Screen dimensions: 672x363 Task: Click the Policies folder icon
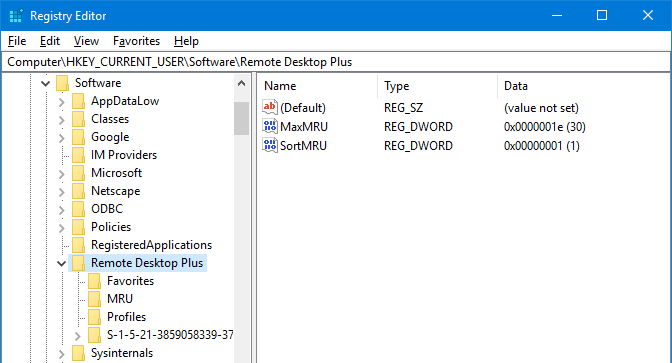[78, 227]
